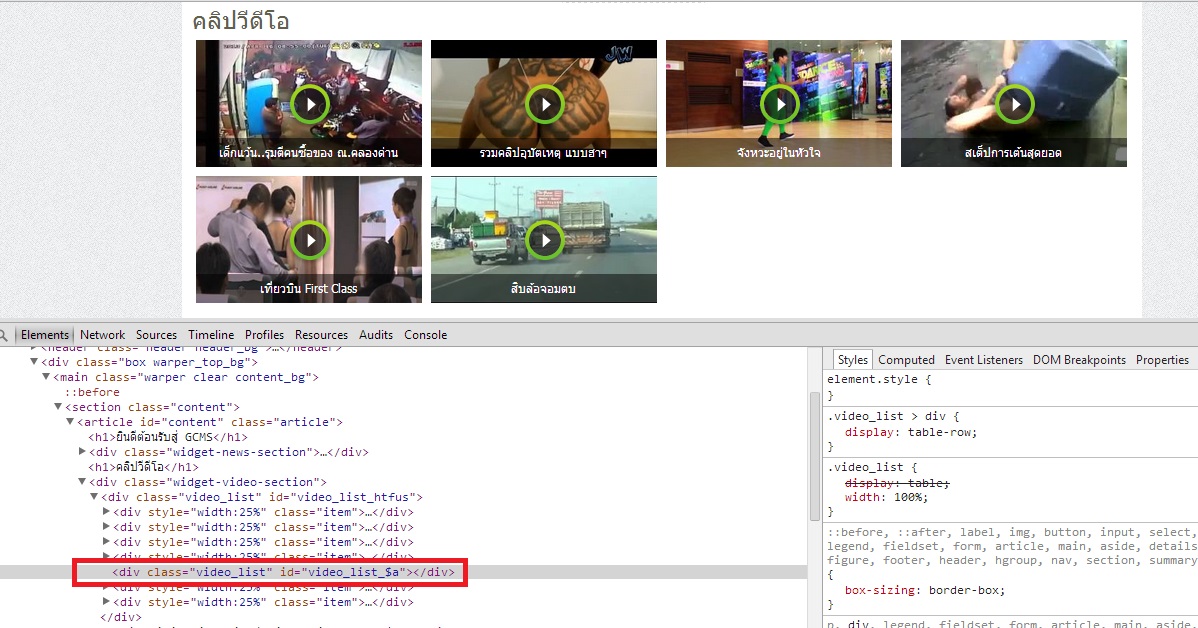Viewport: 1198px width, 628px height.
Task: Switch to the Timeline tab
Action: (x=211, y=335)
